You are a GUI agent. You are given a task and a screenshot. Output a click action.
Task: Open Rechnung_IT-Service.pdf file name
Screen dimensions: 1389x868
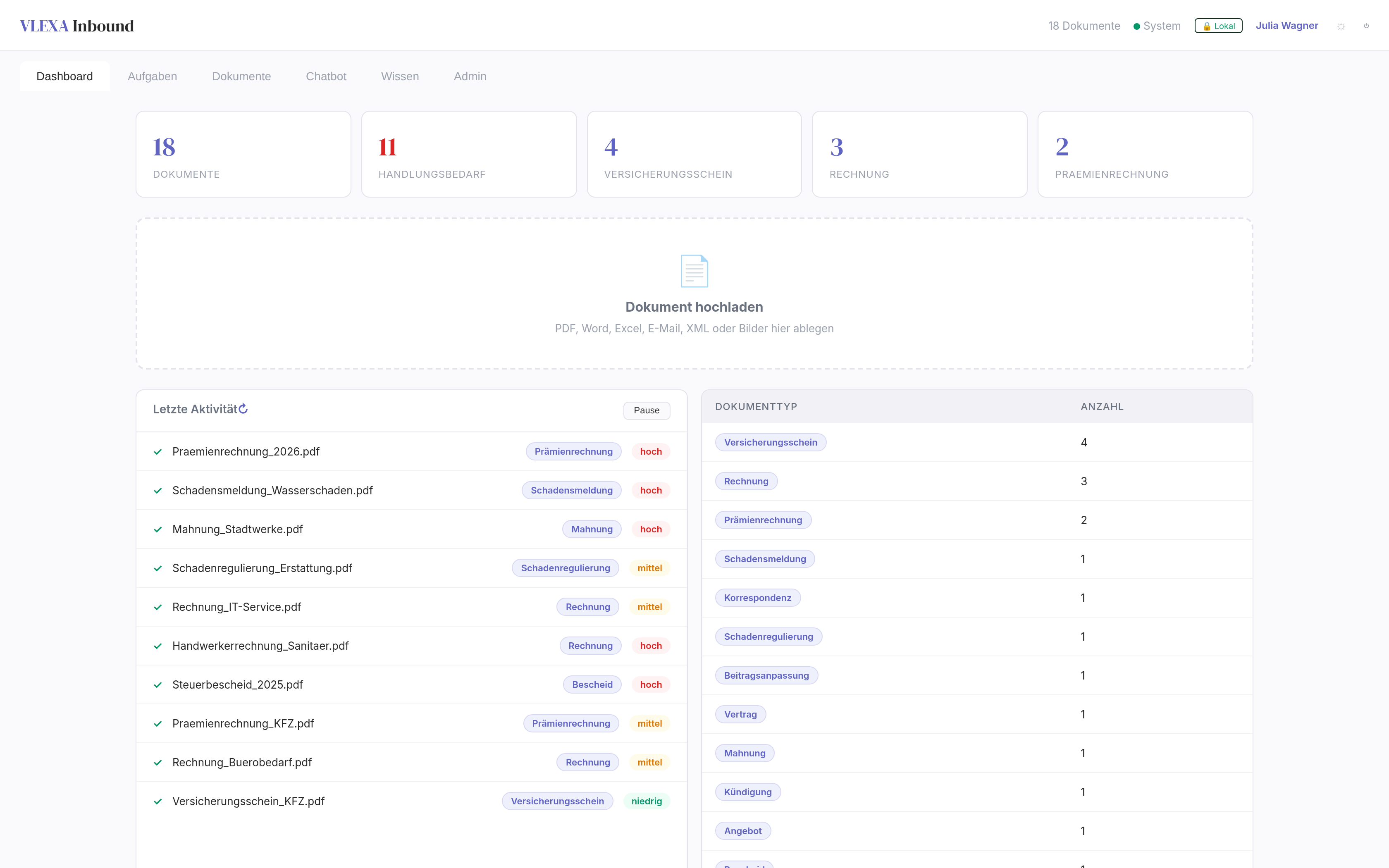pyautogui.click(x=236, y=607)
